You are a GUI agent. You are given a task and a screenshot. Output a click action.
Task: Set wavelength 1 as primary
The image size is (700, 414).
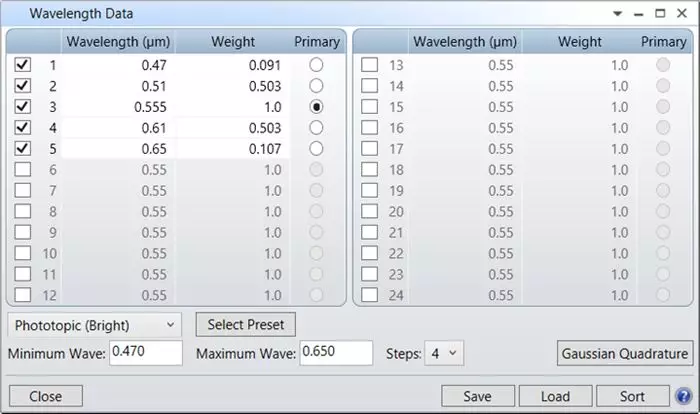click(317, 64)
